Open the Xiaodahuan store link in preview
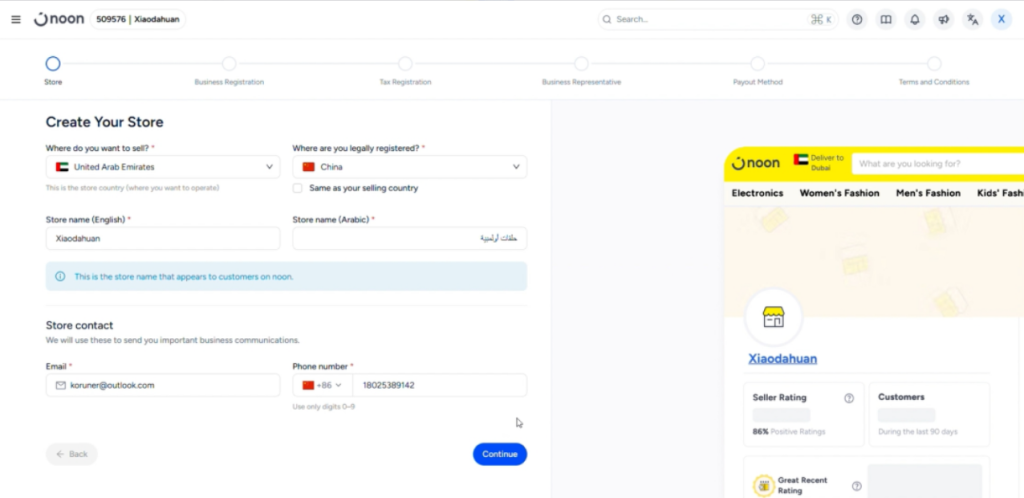Viewport: 1024px width, 498px height. tap(782, 359)
